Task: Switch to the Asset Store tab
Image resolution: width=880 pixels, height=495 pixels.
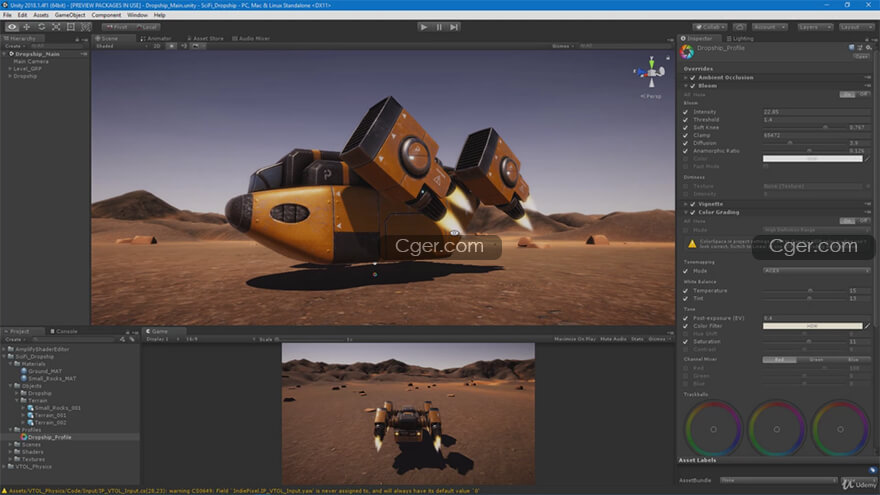Action: coord(205,39)
